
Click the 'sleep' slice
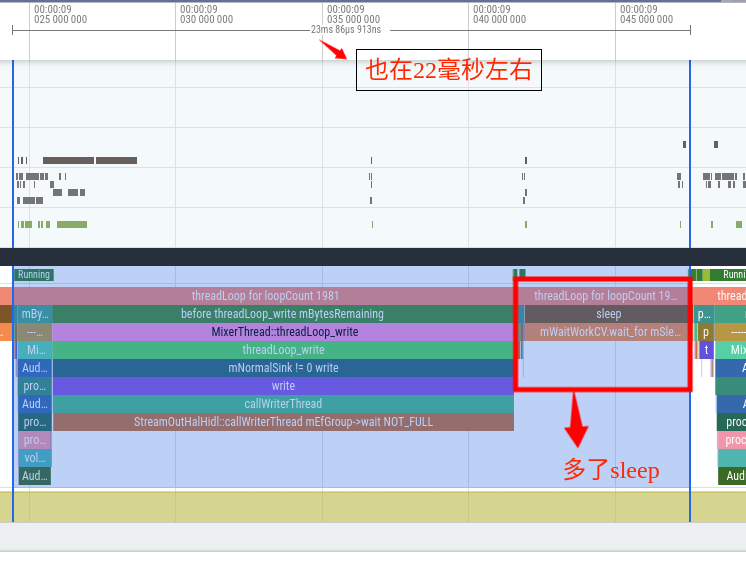coord(607,314)
